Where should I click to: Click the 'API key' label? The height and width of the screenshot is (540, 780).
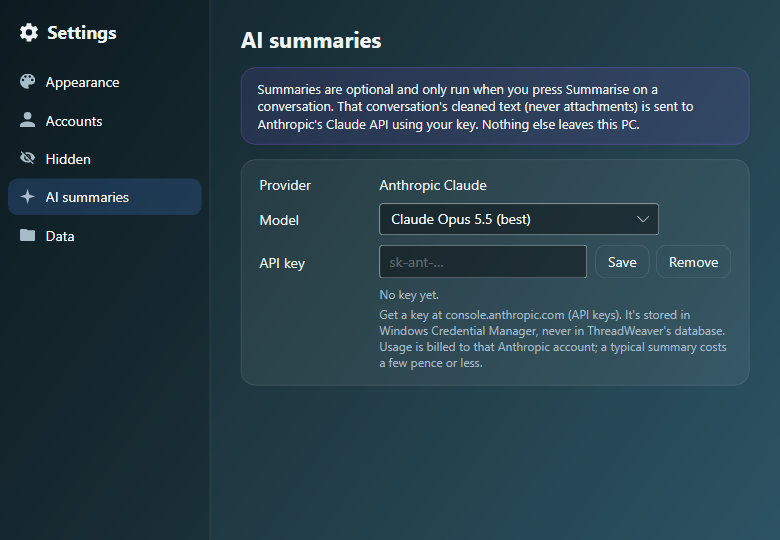[x=282, y=264]
